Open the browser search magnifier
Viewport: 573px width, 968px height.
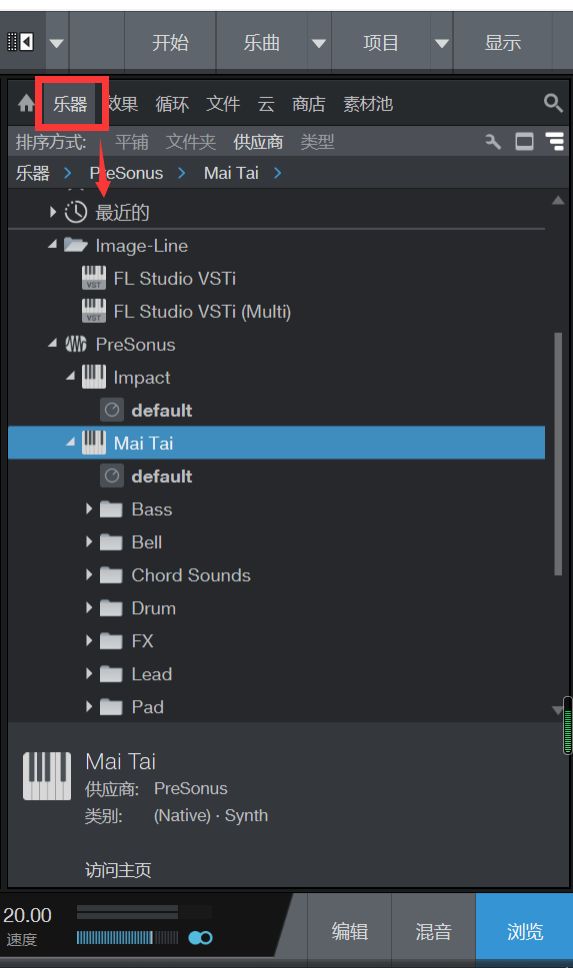pyautogui.click(x=553, y=103)
